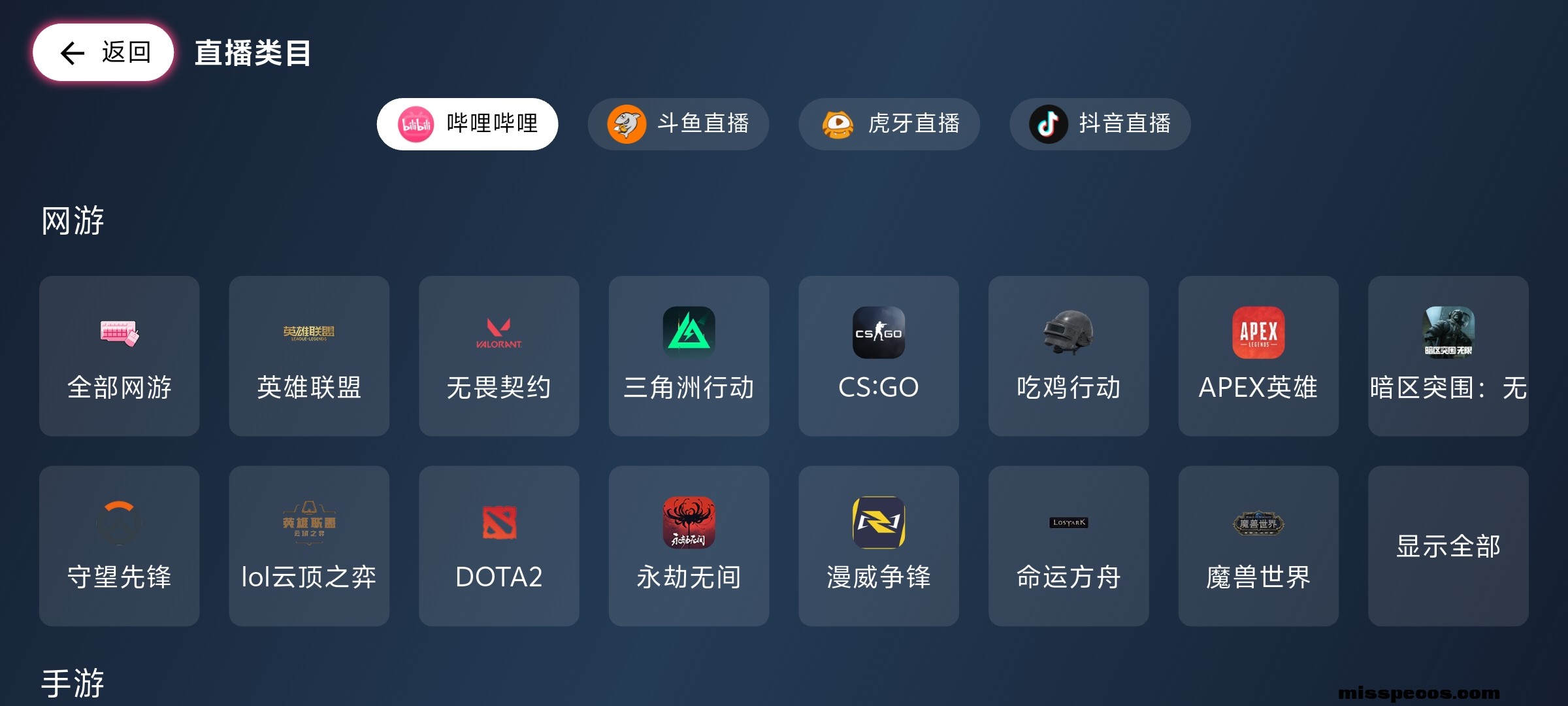Screen dimensions: 1568x706
Task: Select APEX英雄 category
Action: click(x=1258, y=356)
